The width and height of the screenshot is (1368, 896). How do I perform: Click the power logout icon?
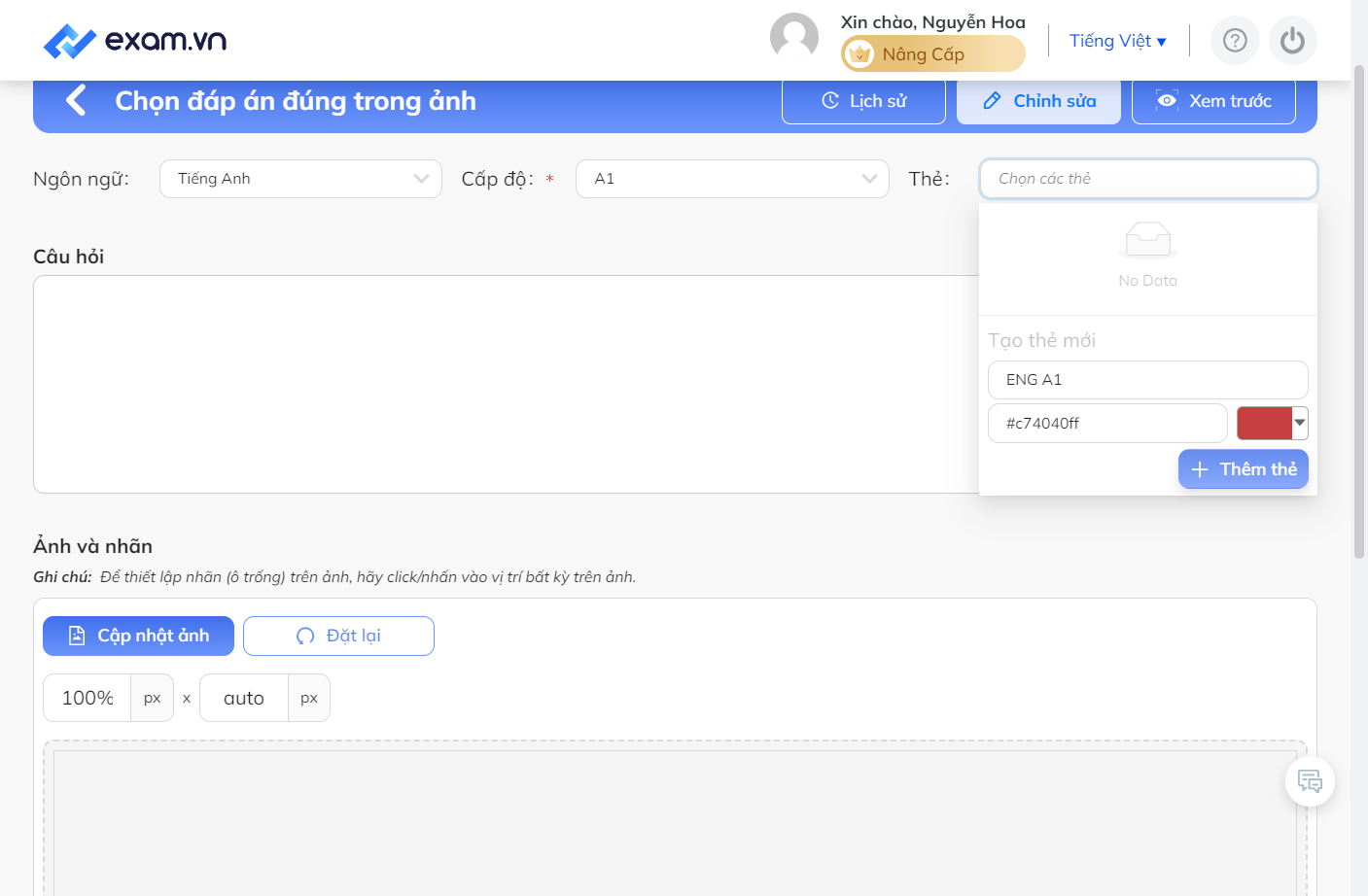[1292, 41]
